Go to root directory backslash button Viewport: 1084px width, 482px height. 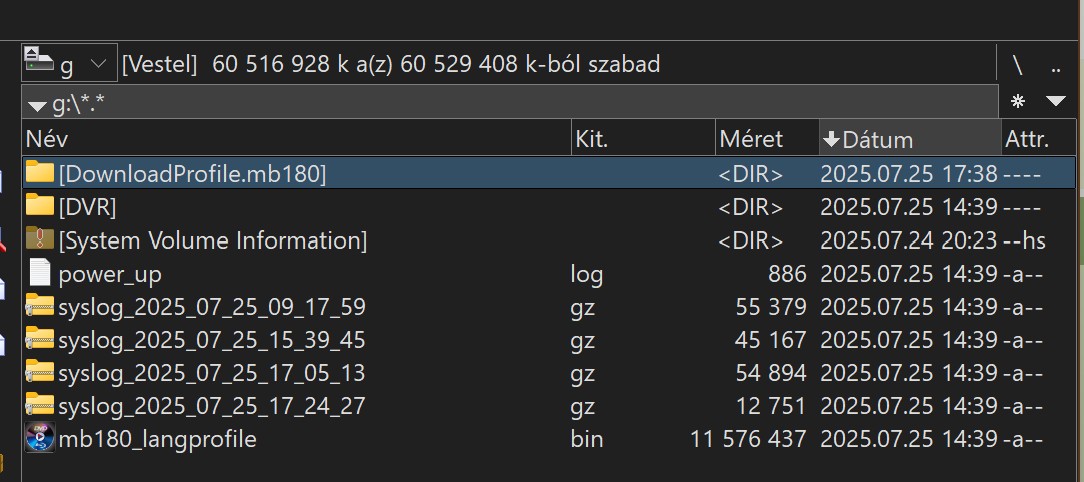1018,65
